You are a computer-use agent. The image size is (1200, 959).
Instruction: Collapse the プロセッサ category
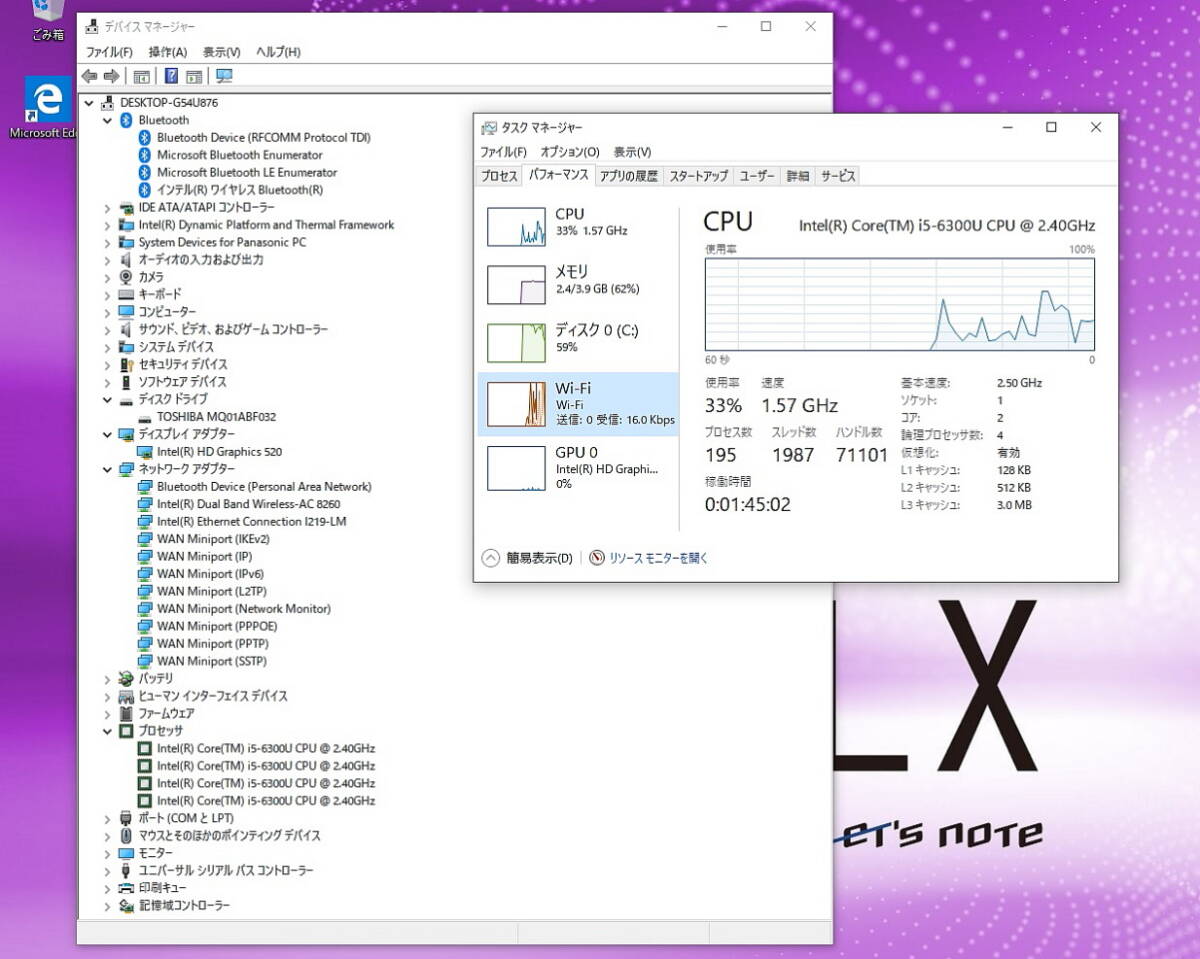click(107, 731)
